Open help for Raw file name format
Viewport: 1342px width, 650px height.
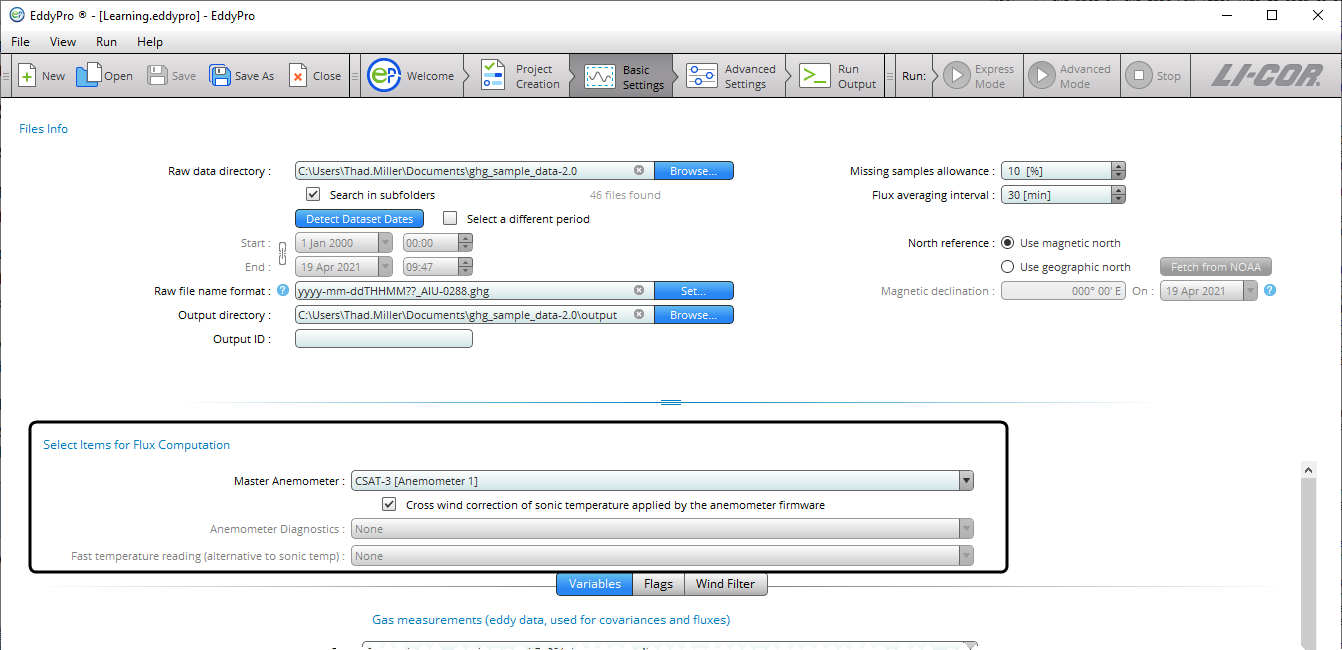(x=283, y=291)
